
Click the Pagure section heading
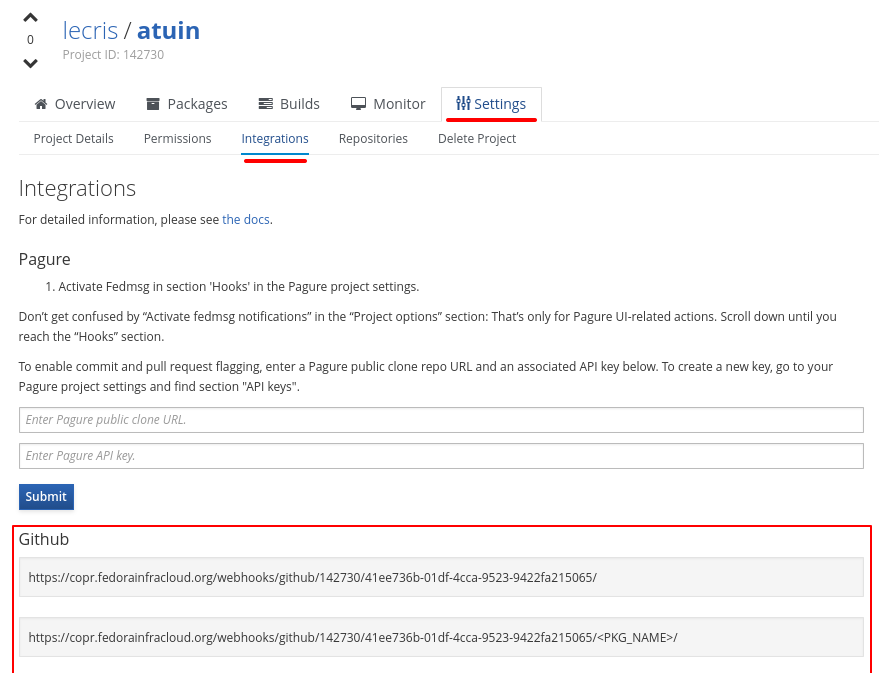click(x=44, y=259)
